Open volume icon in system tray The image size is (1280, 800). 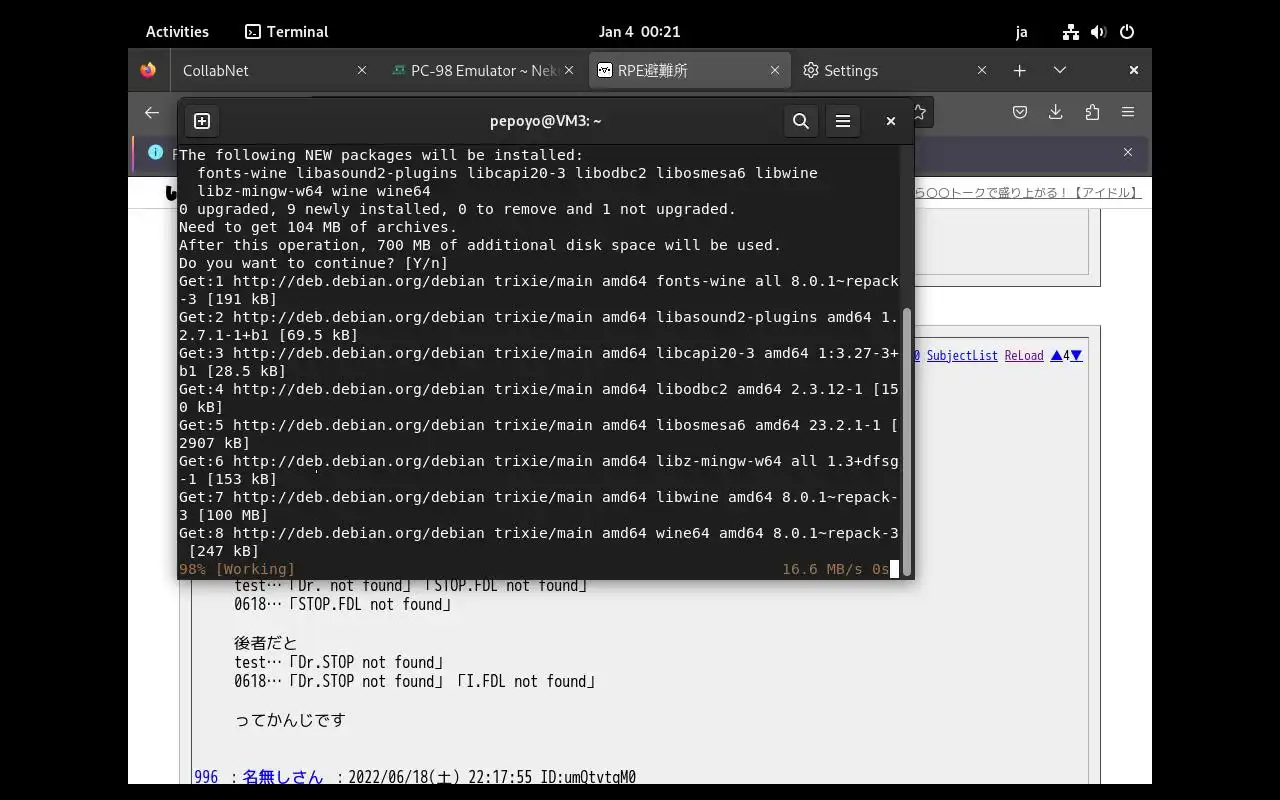click(x=1099, y=32)
